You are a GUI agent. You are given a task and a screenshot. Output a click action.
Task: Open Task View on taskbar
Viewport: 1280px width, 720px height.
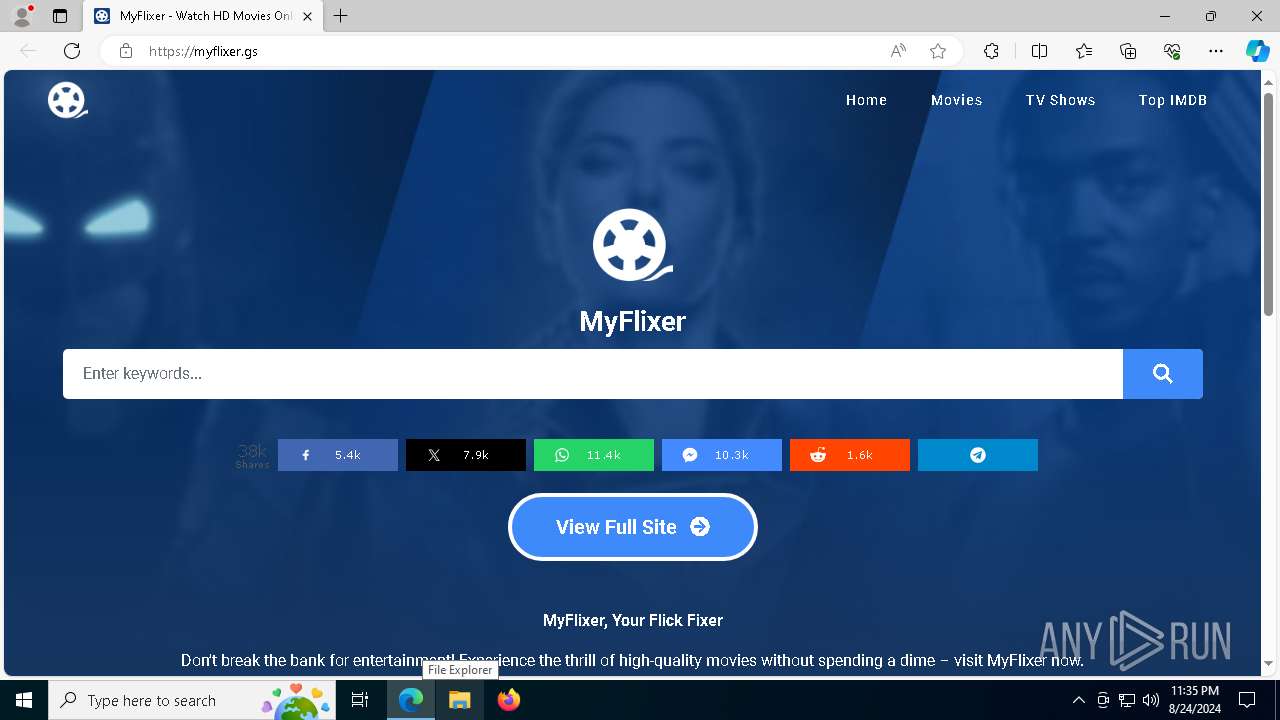click(x=361, y=700)
